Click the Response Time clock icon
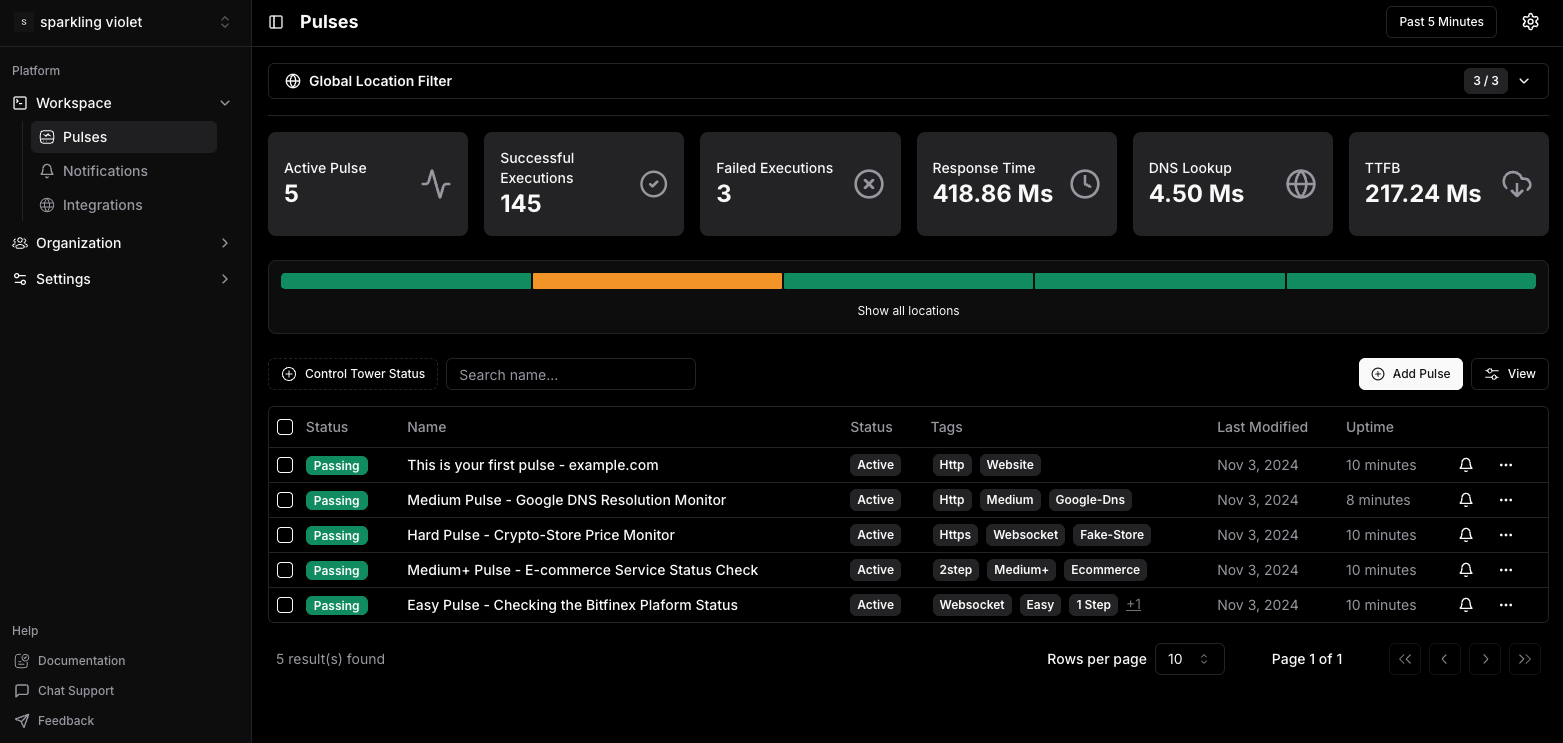This screenshot has width=1563, height=743. coord(1085,184)
